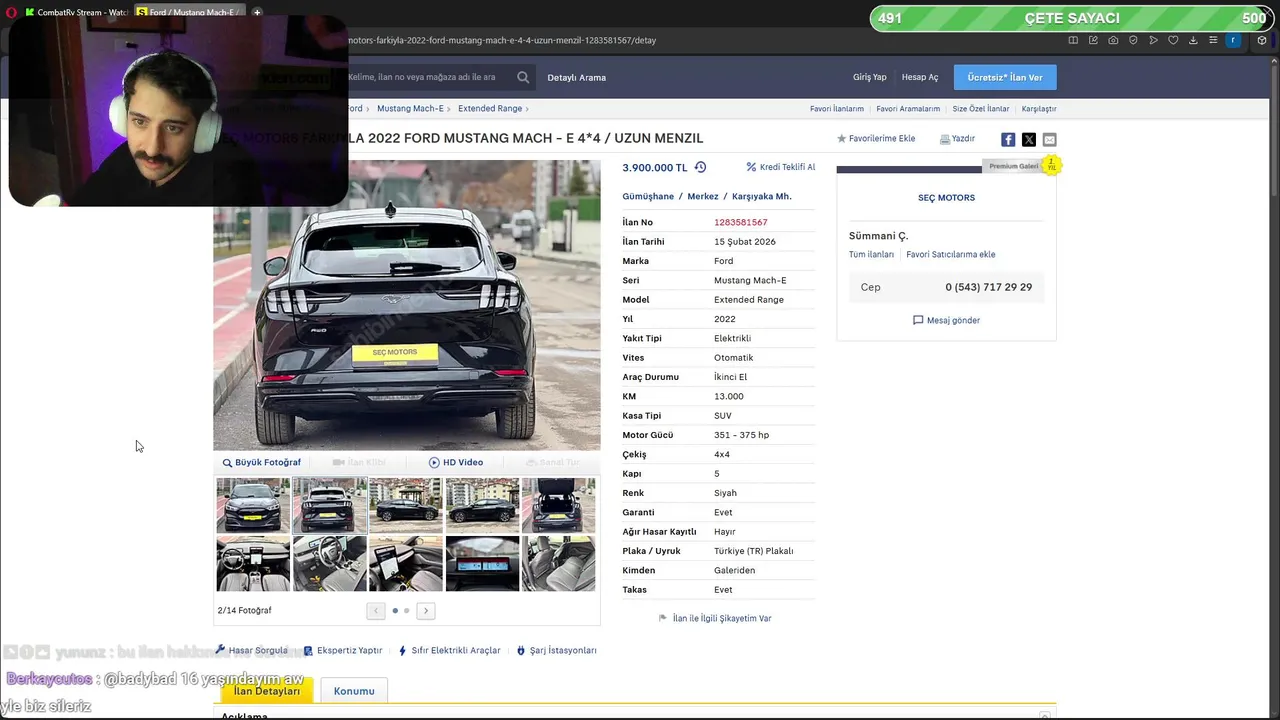1280x720 pixels.
Task: Open Detaylı Arama advanced search
Action: 577,77
